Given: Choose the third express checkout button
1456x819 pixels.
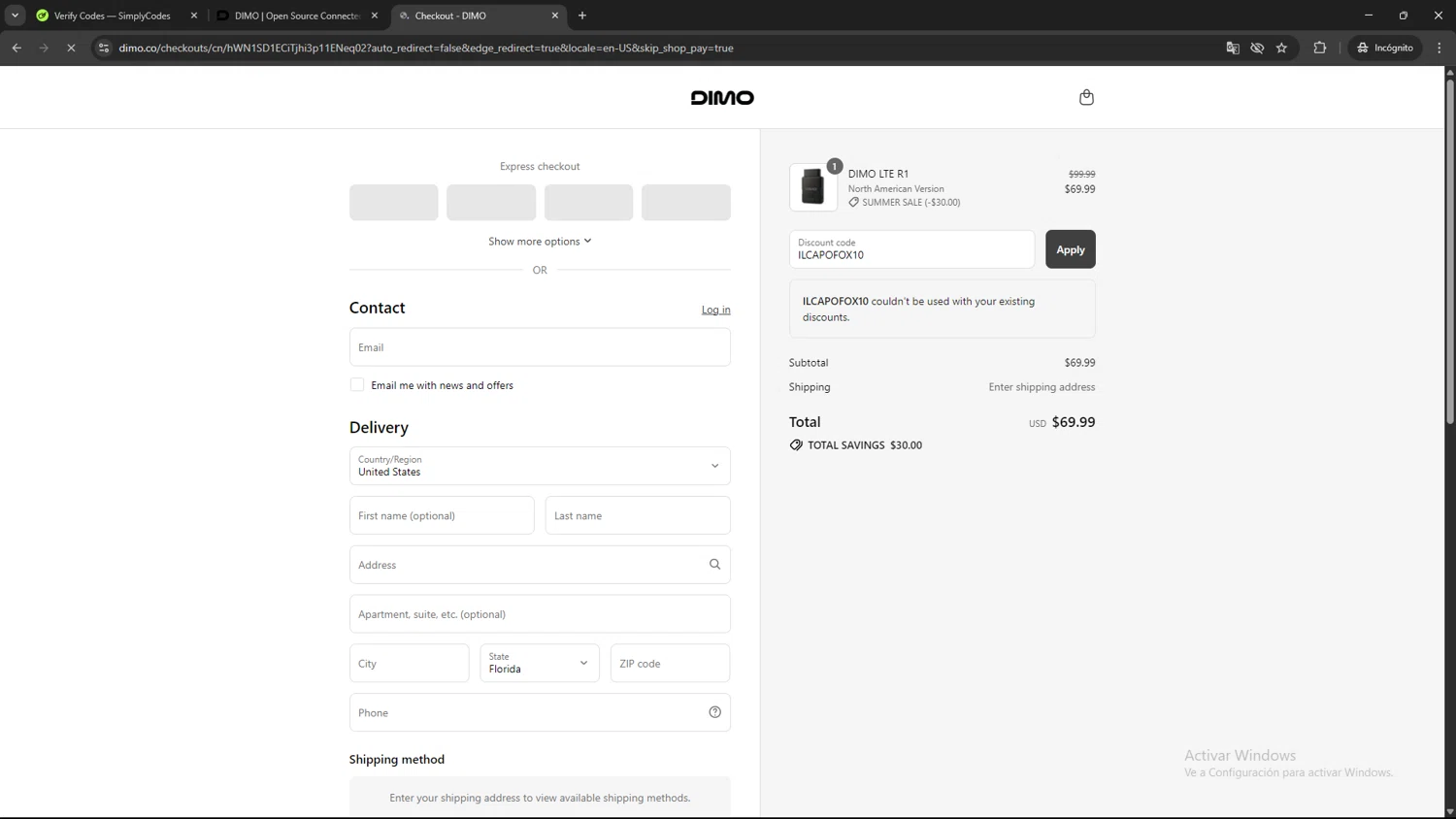Looking at the screenshot, I should click(589, 203).
